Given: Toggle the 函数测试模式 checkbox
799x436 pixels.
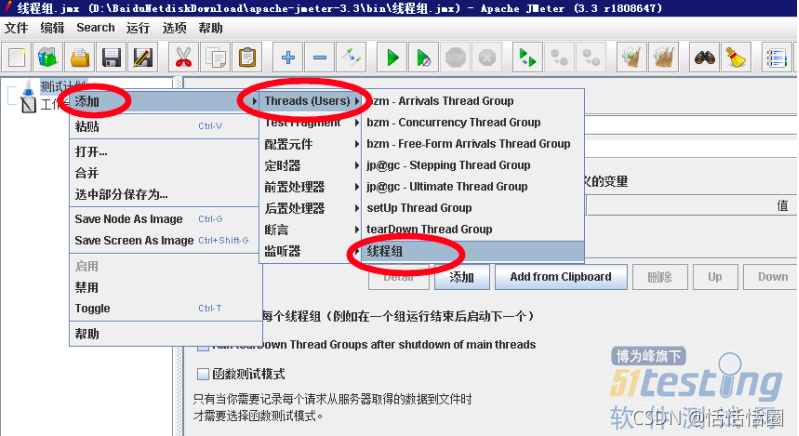Looking at the screenshot, I should pyautogui.click(x=203, y=374).
